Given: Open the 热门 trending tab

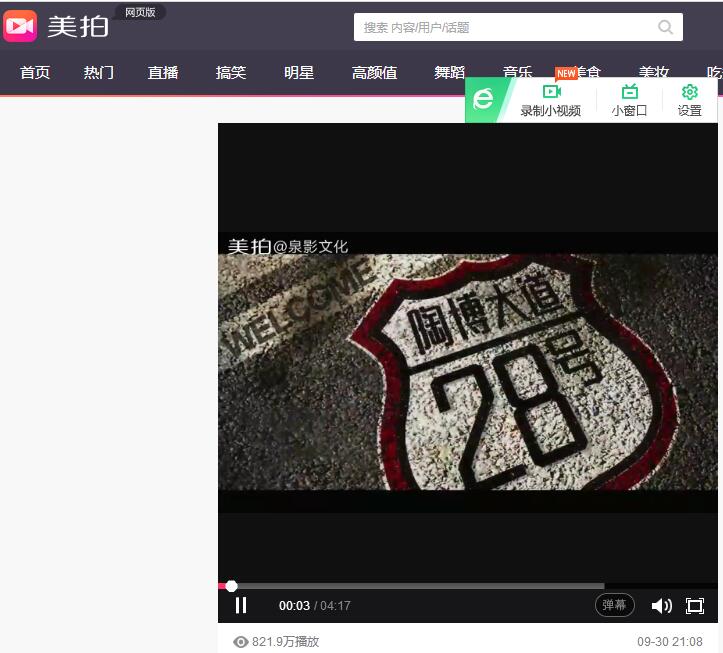Looking at the screenshot, I should (x=99, y=73).
